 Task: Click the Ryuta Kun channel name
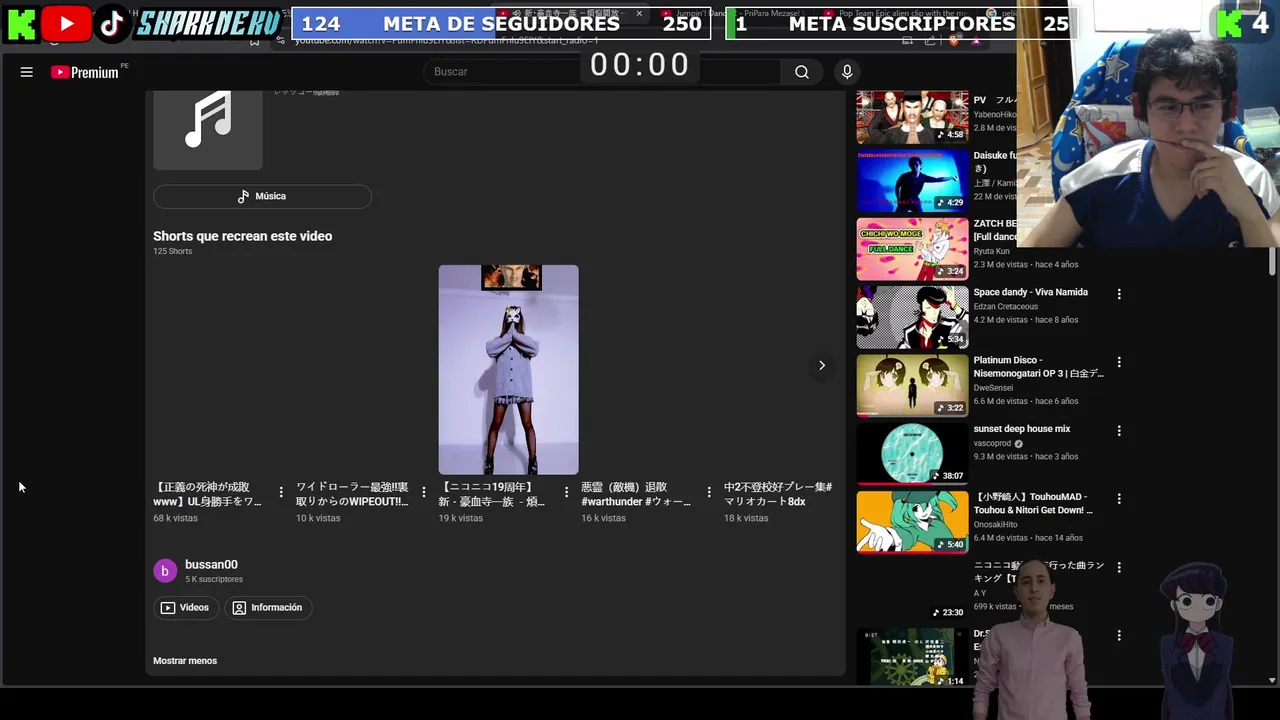pyautogui.click(x=993, y=251)
